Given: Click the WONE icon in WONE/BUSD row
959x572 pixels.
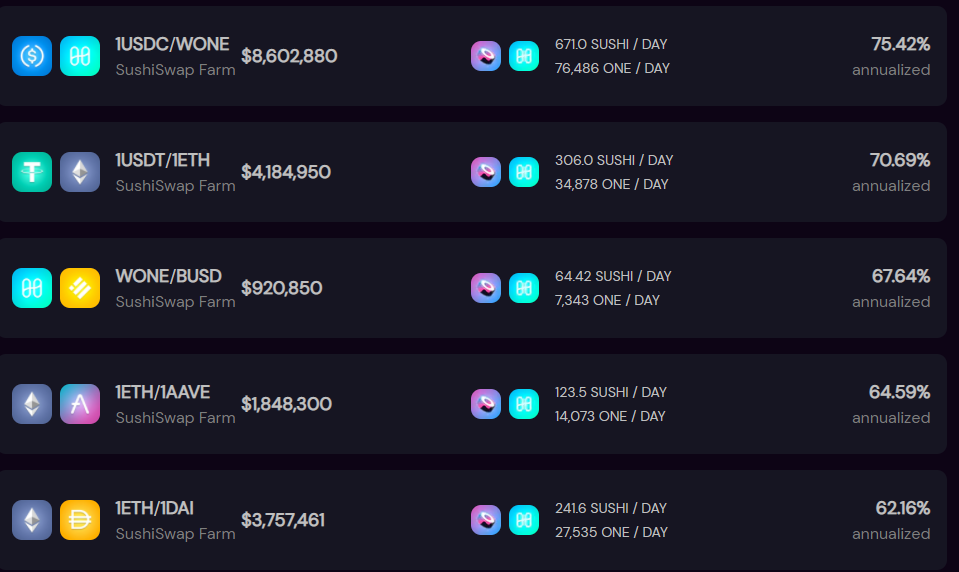Looking at the screenshot, I should coord(32,288).
